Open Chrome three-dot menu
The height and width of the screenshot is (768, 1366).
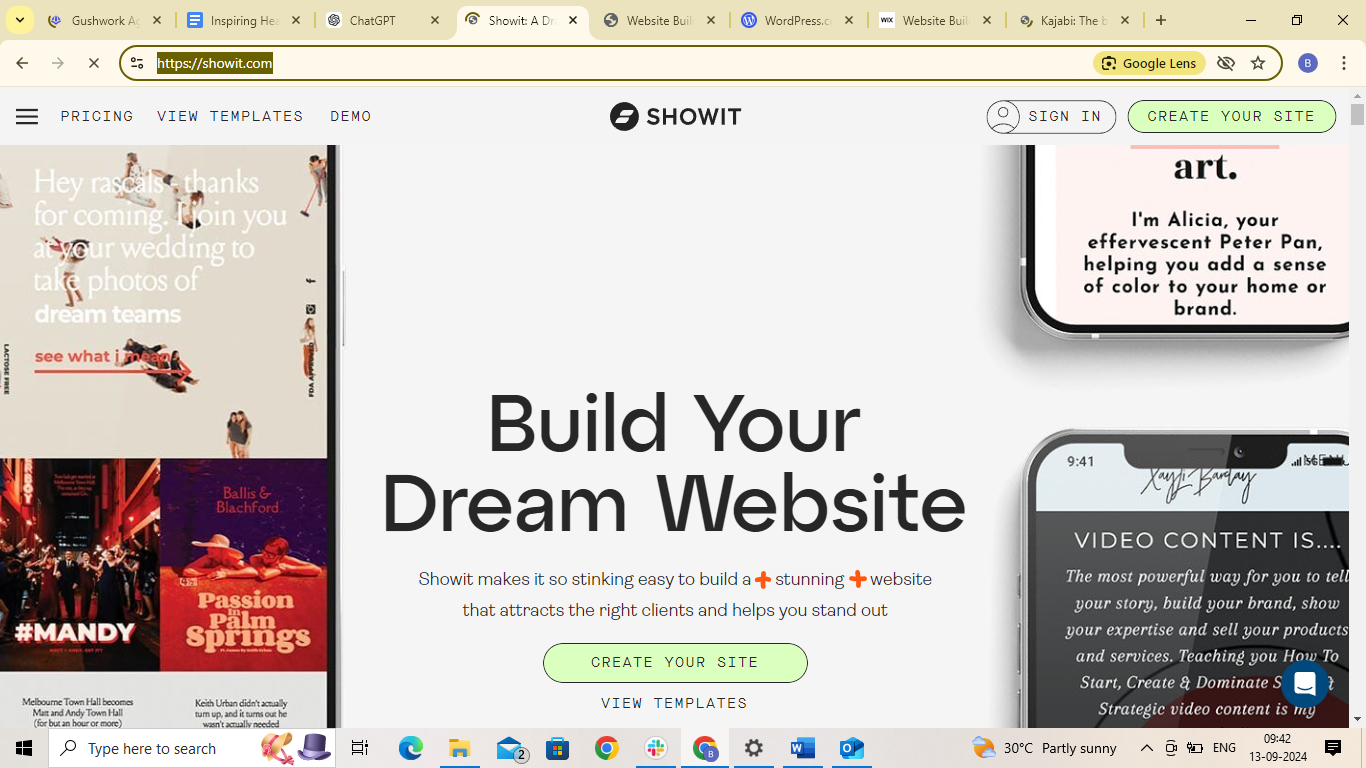coord(1344,63)
